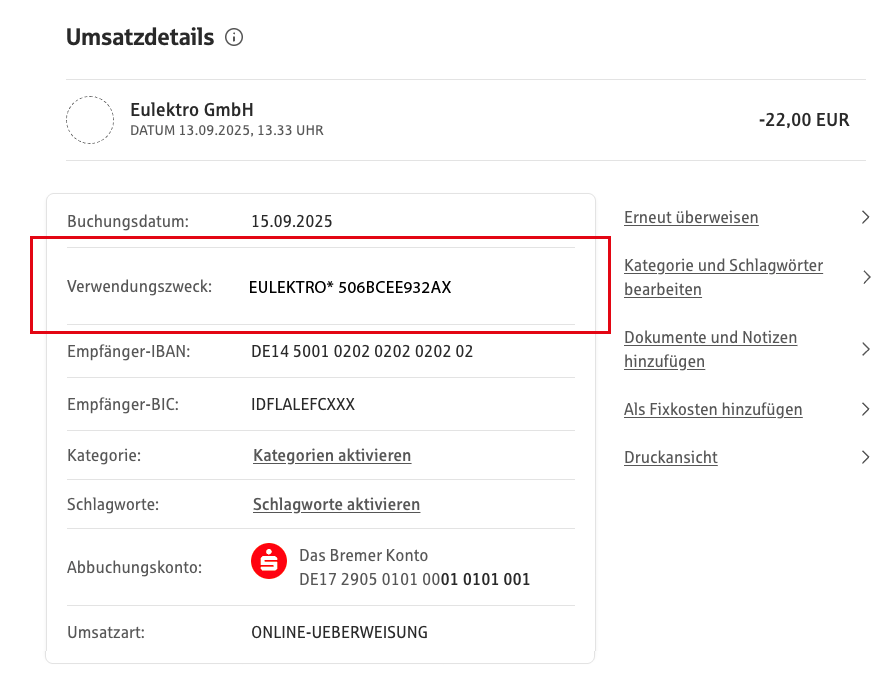
Task: Select Verwendungszweck text EULEKTRO* 506BCEE932AX
Action: click(350, 287)
